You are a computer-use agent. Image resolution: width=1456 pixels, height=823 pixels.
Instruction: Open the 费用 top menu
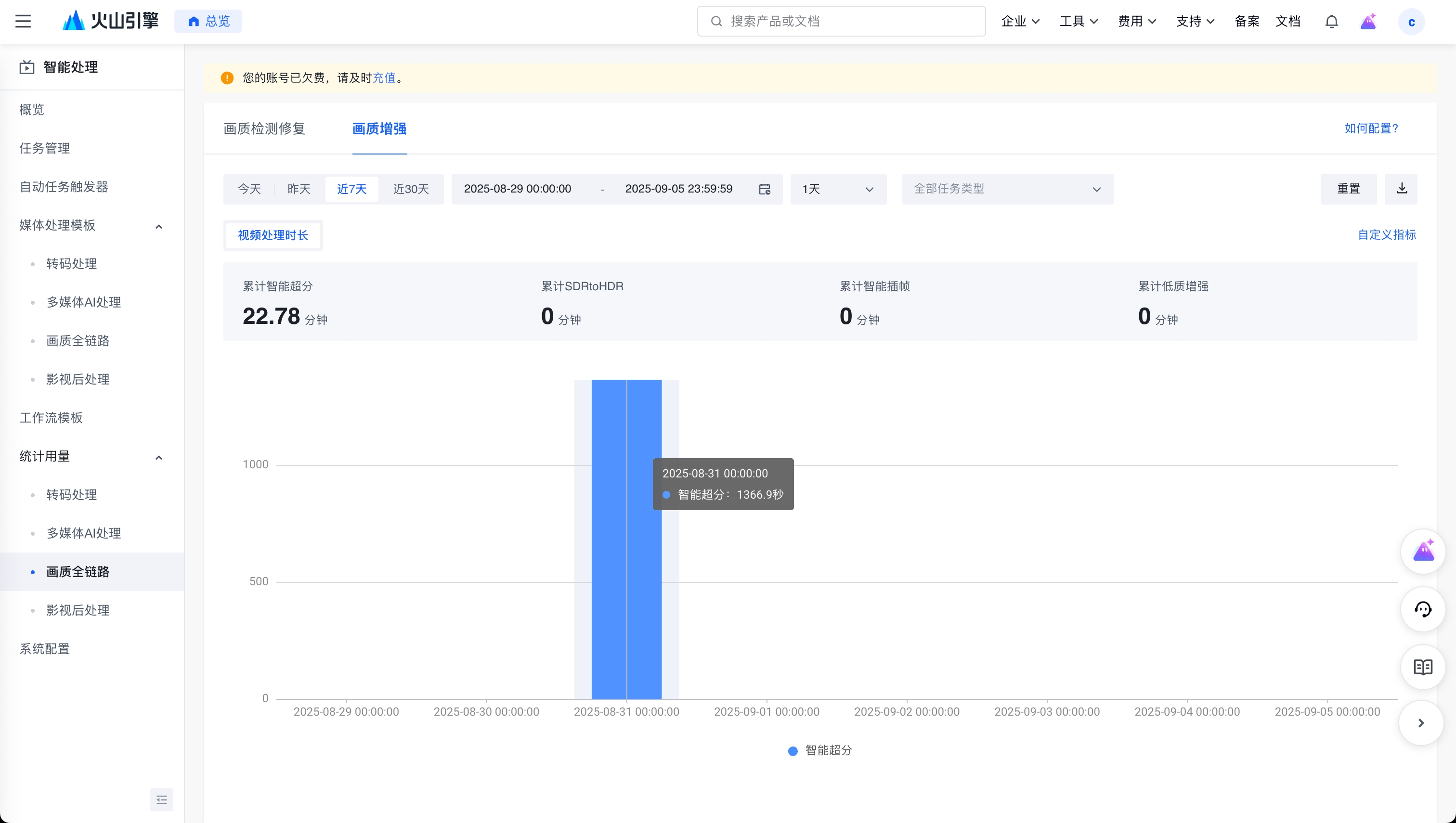(1136, 22)
